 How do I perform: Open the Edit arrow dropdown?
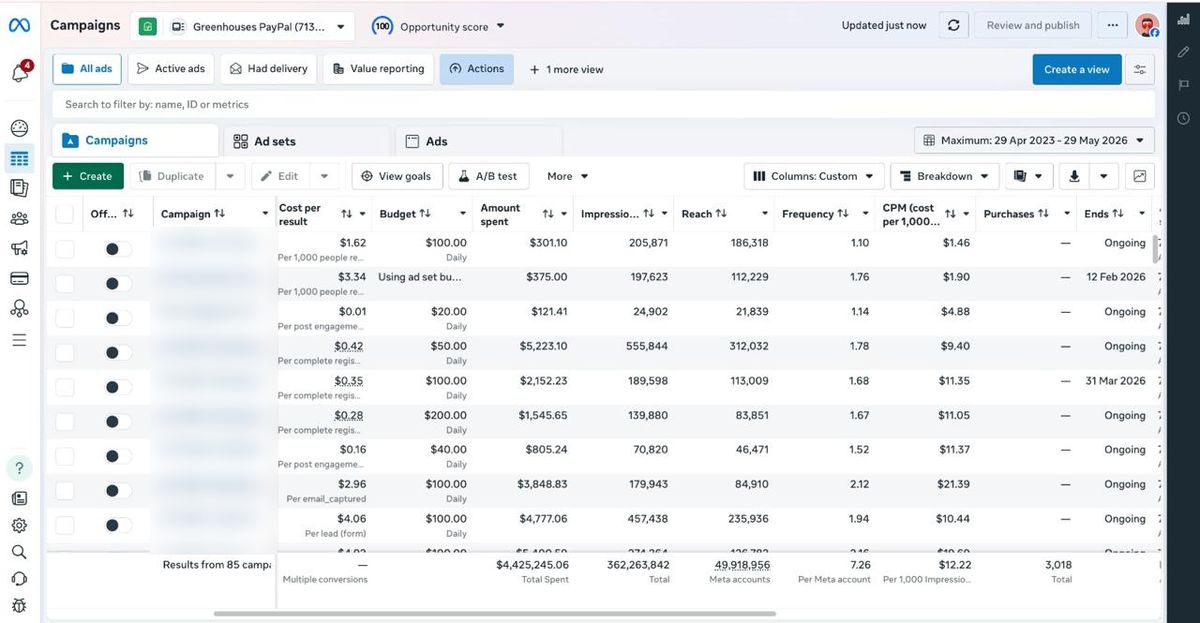coord(324,176)
